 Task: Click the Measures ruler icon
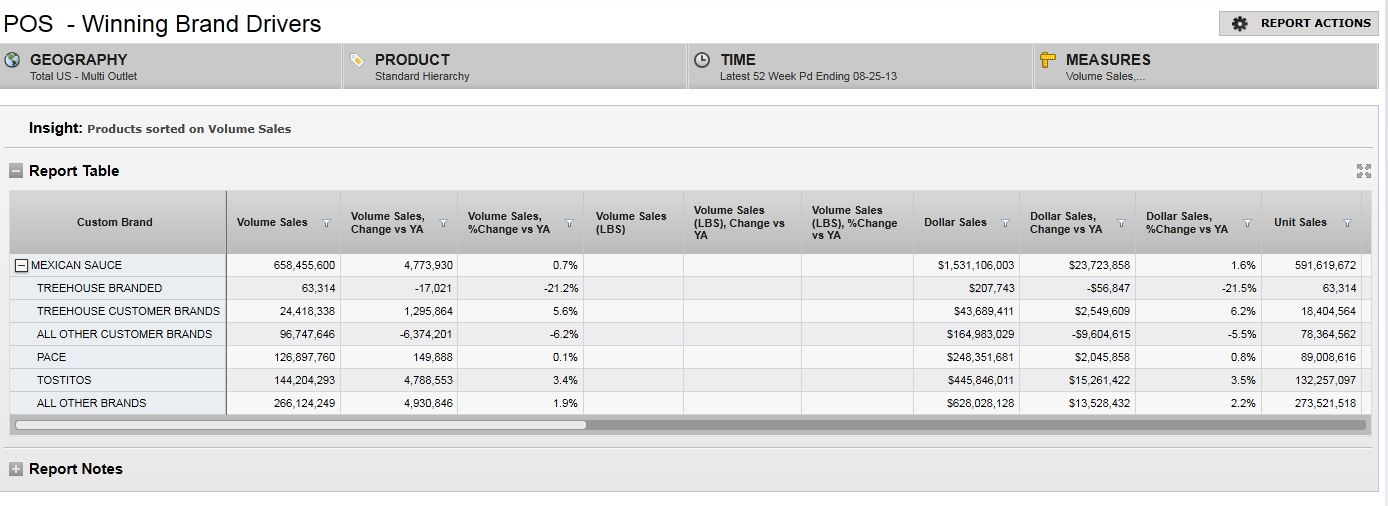click(1048, 60)
